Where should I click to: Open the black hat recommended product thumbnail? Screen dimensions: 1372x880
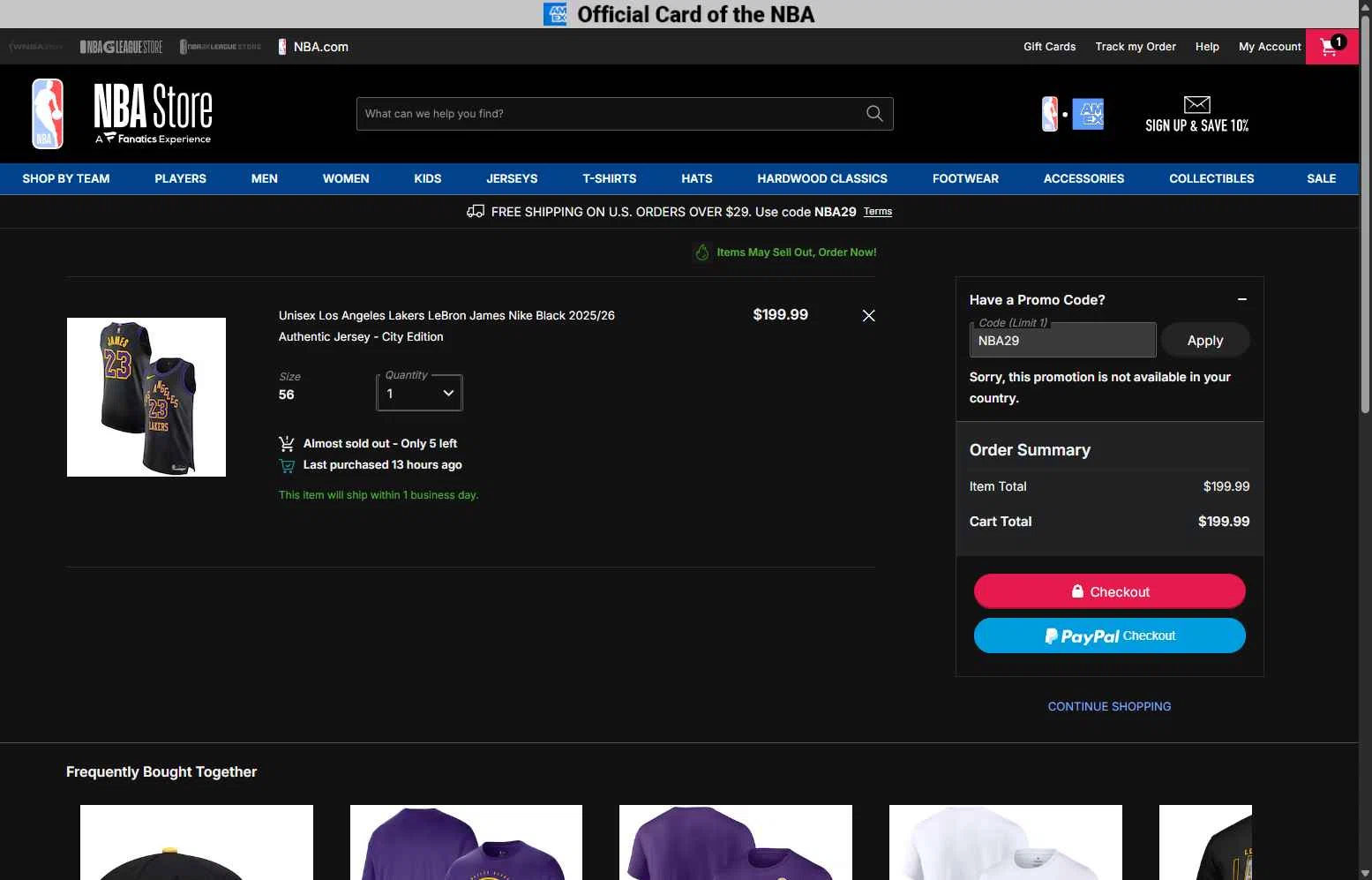pyautogui.click(x=197, y=842)
